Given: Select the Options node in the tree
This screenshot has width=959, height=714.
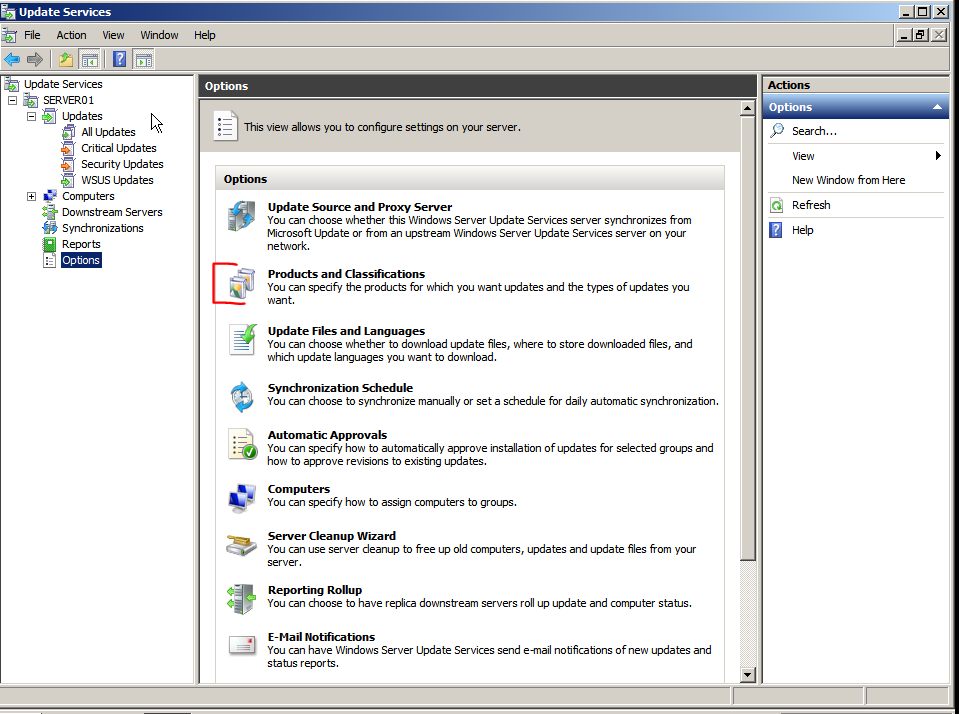Looking at the screenshot, I should [81, 260].
